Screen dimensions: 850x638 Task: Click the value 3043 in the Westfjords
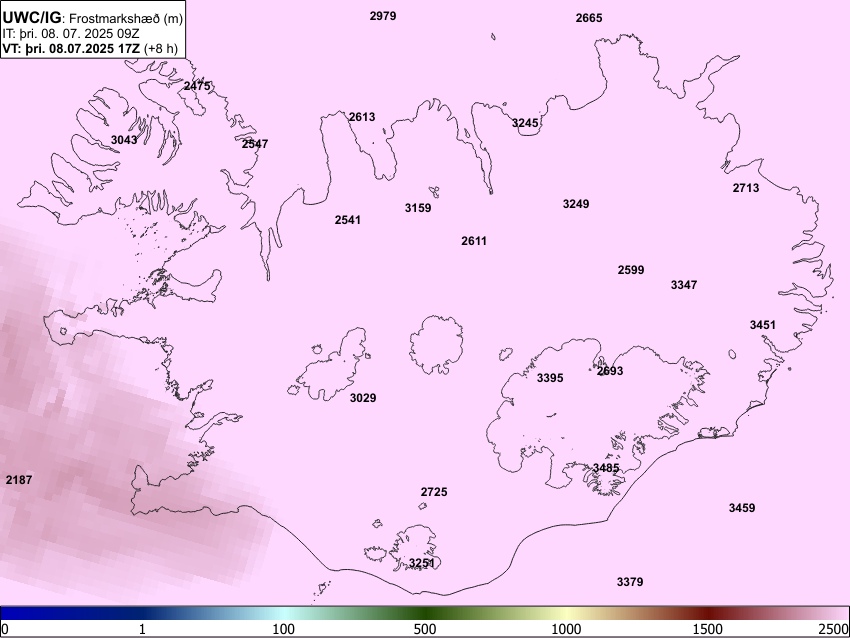point(124,140)
